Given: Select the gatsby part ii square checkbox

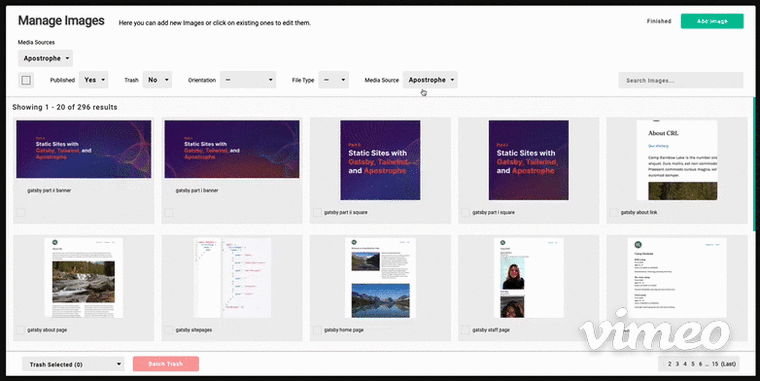Looking at the screenshot, I should point(317,212).
